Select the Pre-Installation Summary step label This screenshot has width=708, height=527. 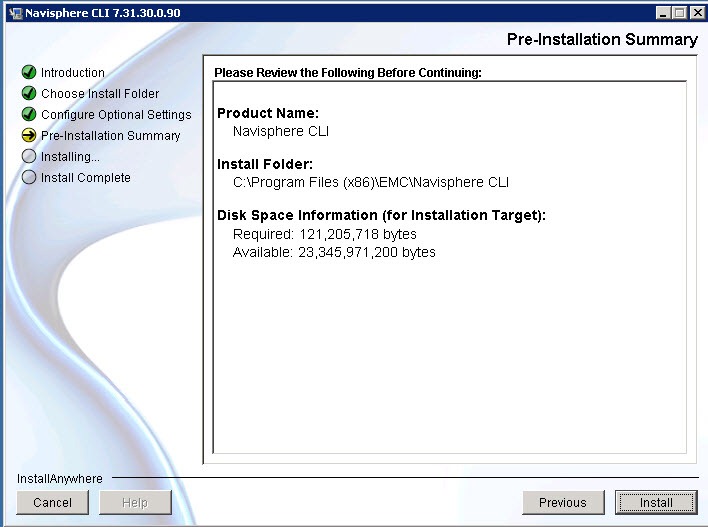(110, 135)
